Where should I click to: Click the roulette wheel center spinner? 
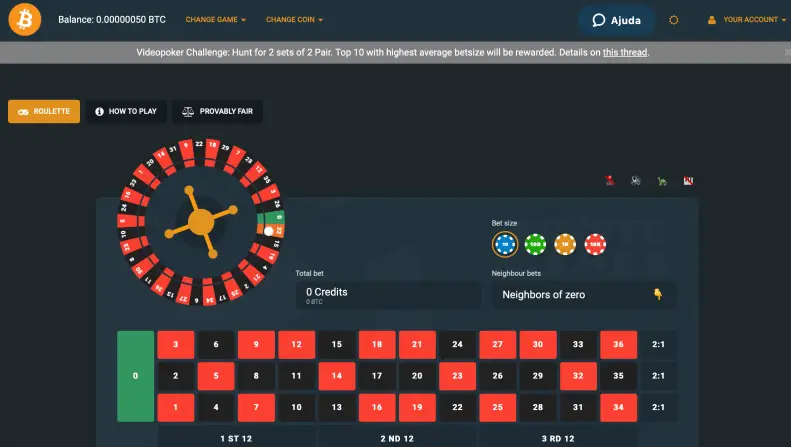pos(202,220)
